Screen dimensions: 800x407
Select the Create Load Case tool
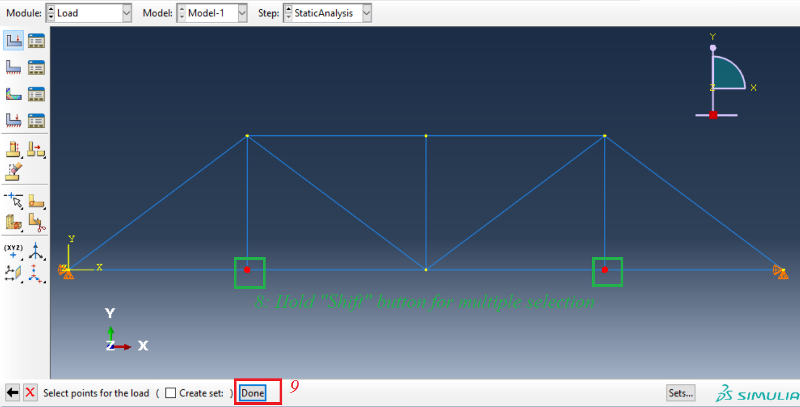pos(14,120)
